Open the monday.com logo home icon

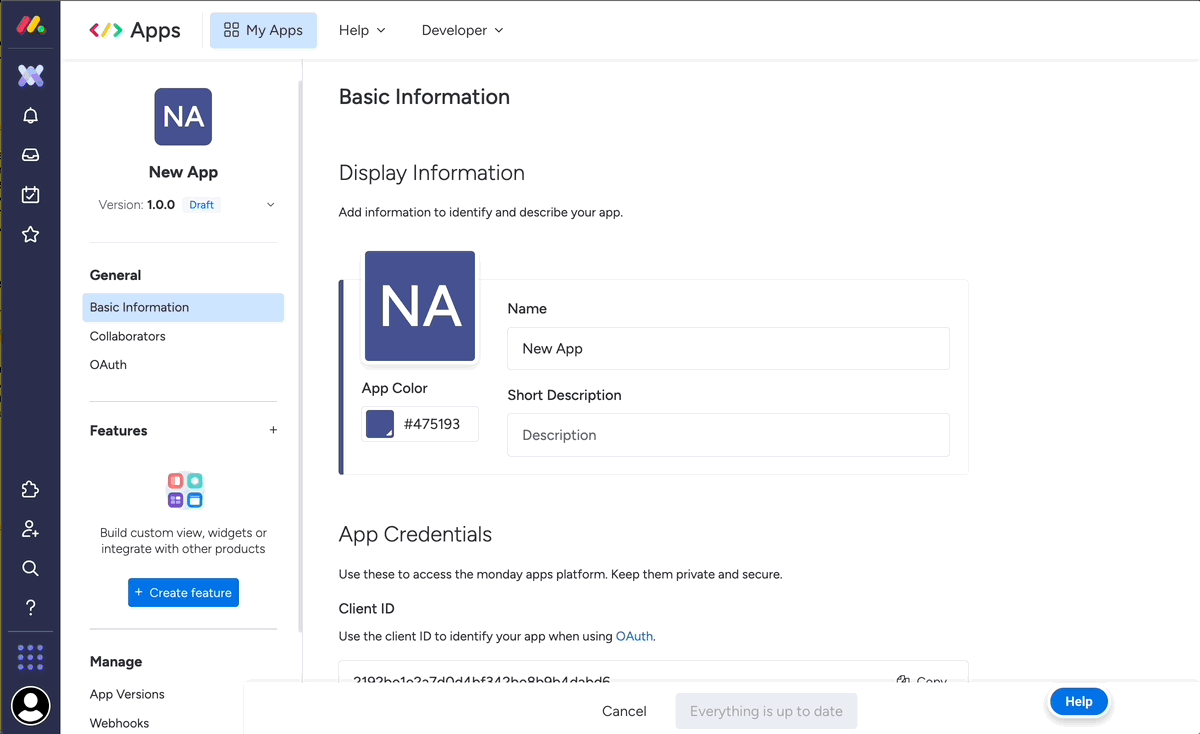click(x=30, y=25)
